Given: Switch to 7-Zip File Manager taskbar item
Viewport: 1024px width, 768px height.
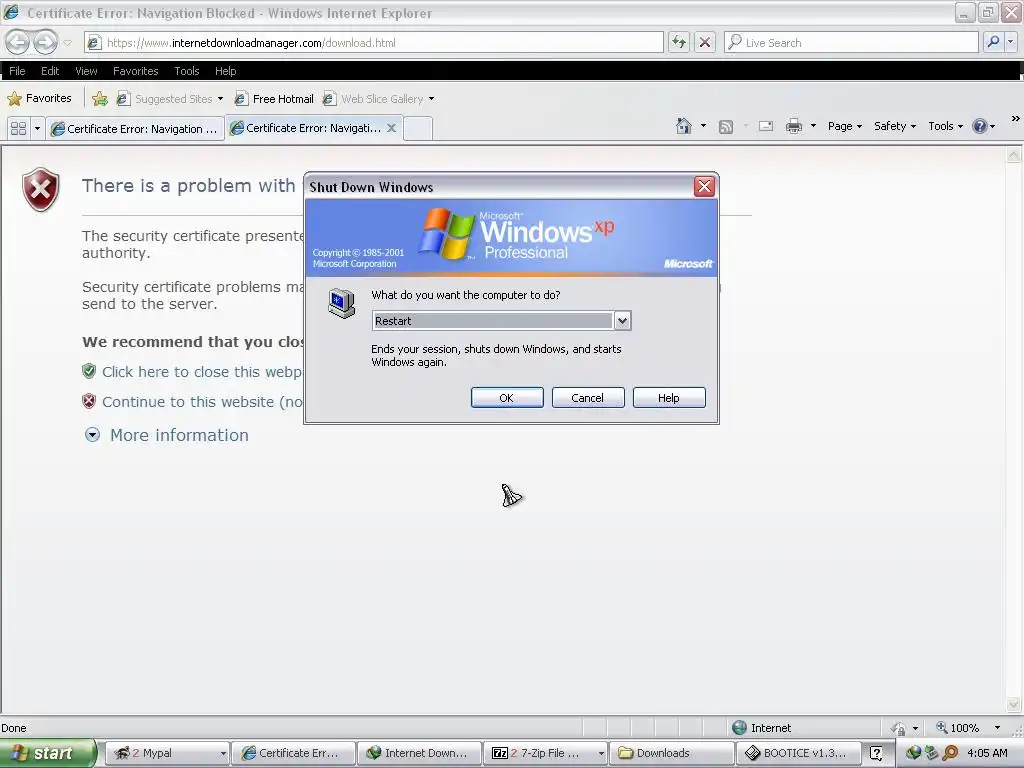Looking at the screenshot, I should point(545,753).
